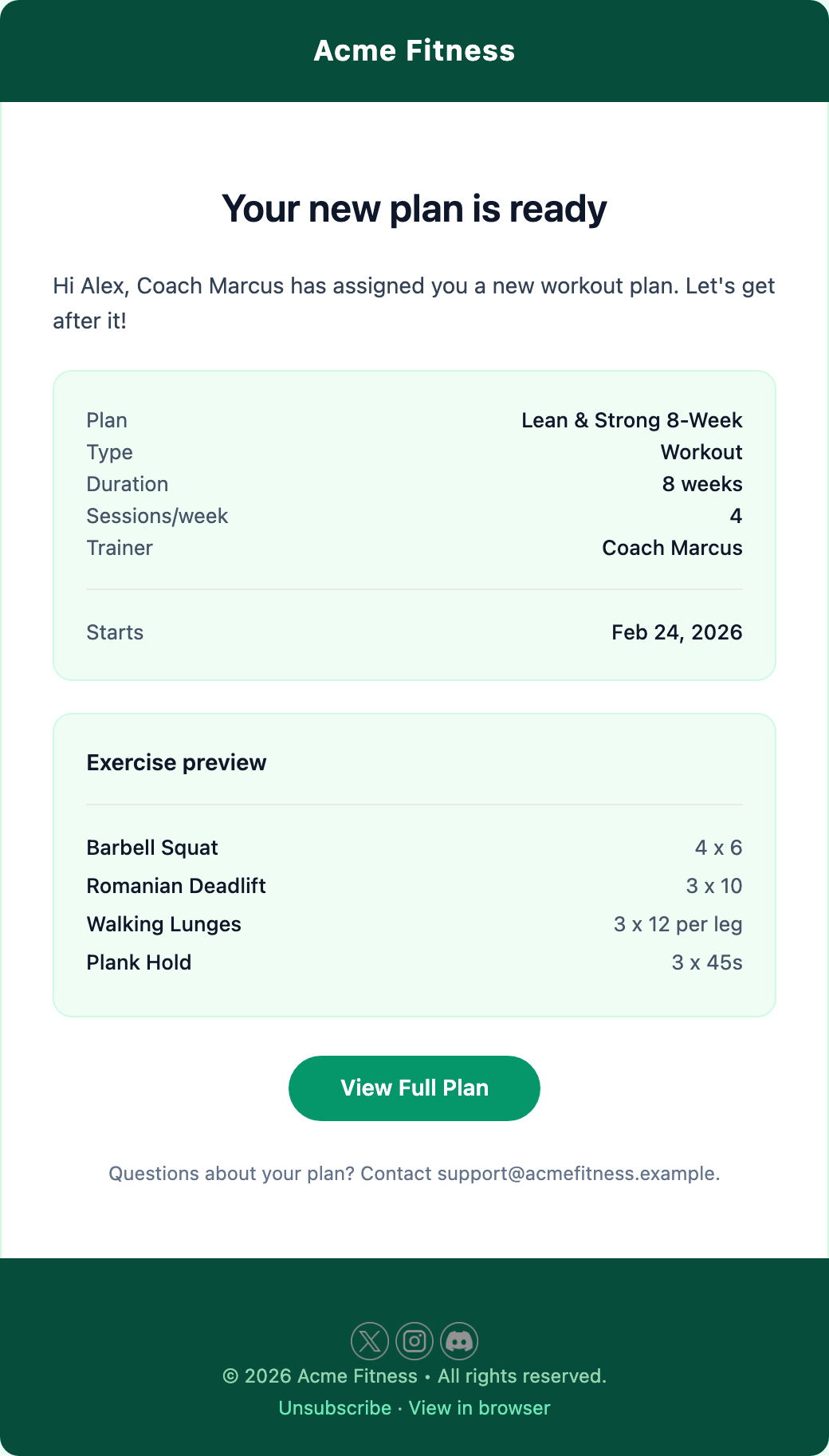Click the Coach Marcus trainer value
Image resolution: width=829 pixels, height=1456 pixels.
pyautogui.click(x=672, y=548)
